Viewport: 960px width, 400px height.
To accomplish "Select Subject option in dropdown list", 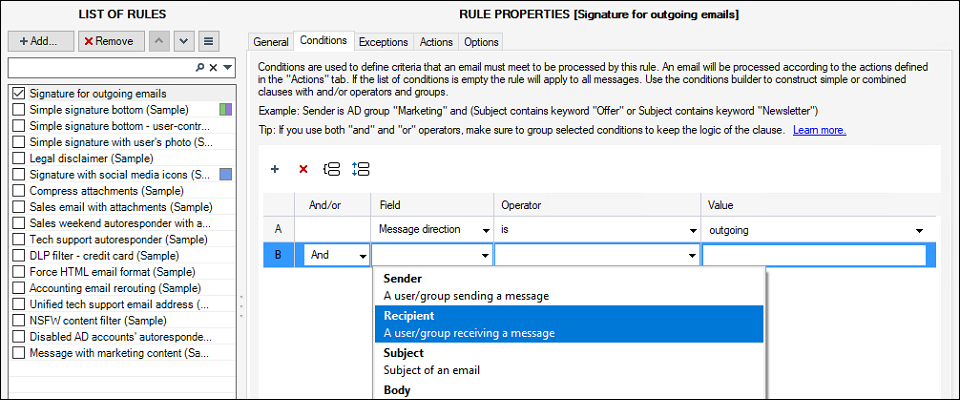I will (569, 361).
